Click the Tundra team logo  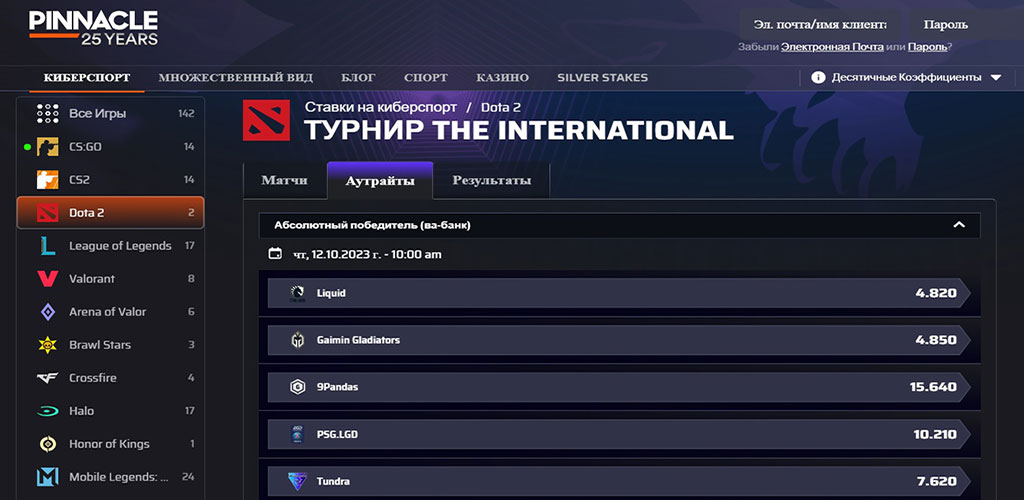297,481
